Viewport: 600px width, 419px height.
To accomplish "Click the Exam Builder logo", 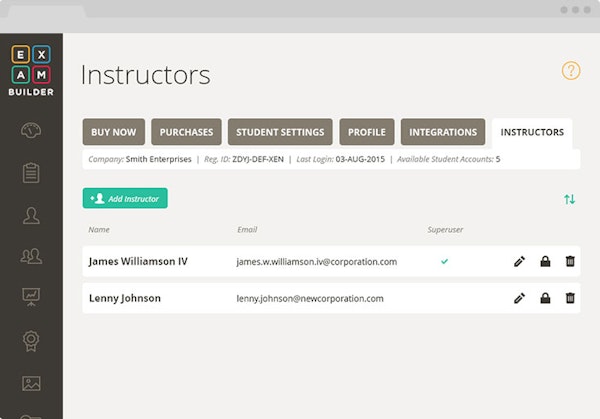I will 31,70.
